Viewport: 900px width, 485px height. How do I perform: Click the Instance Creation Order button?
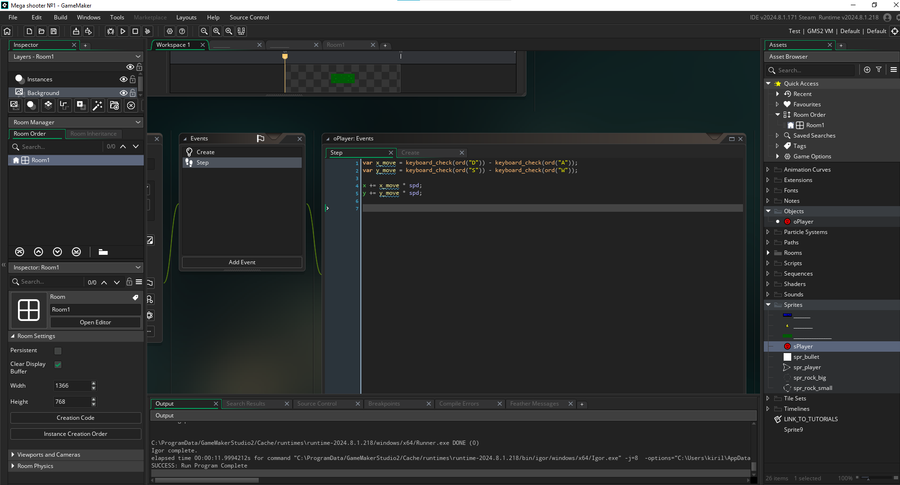(x=75, y=434)
